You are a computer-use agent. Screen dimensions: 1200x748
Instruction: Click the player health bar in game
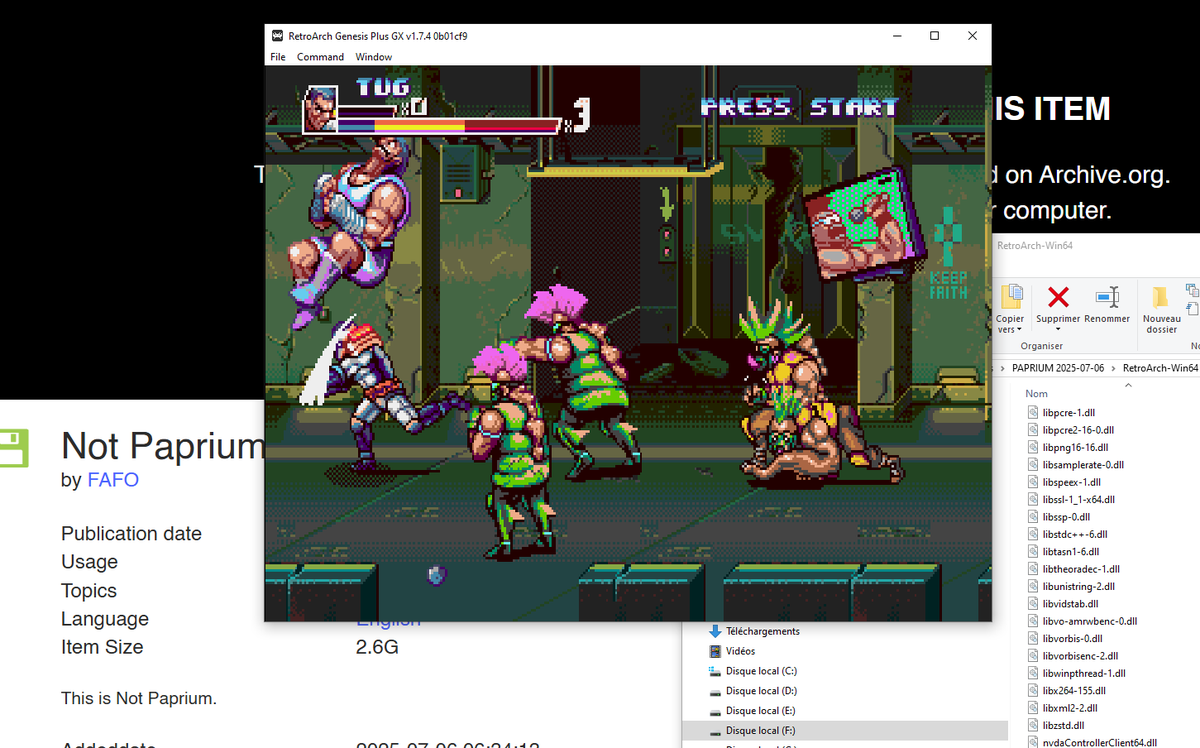pyautogui.click(x=448, y=126)
